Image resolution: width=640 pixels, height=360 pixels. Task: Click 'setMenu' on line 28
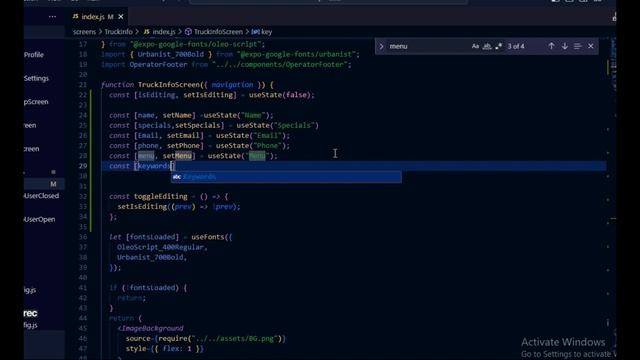point(177,156)
